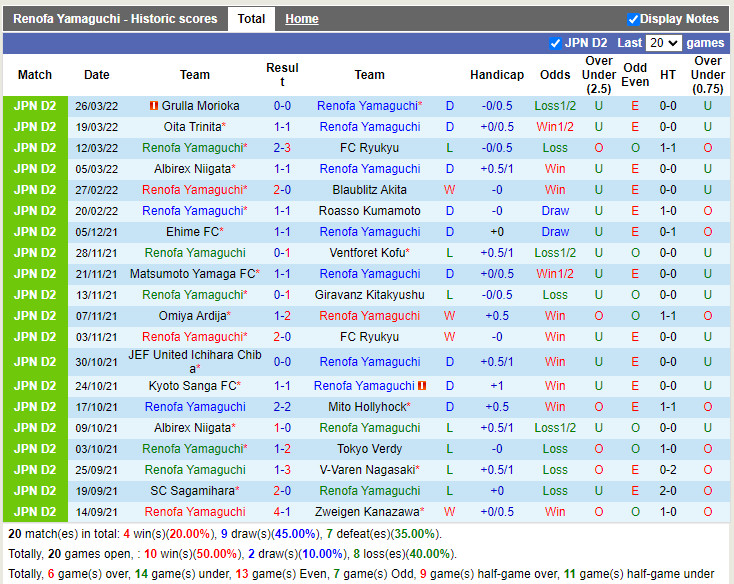Toggle the Display Notes checkbox
The height and width of the screenshot is (584, 734).
(633, 19)
